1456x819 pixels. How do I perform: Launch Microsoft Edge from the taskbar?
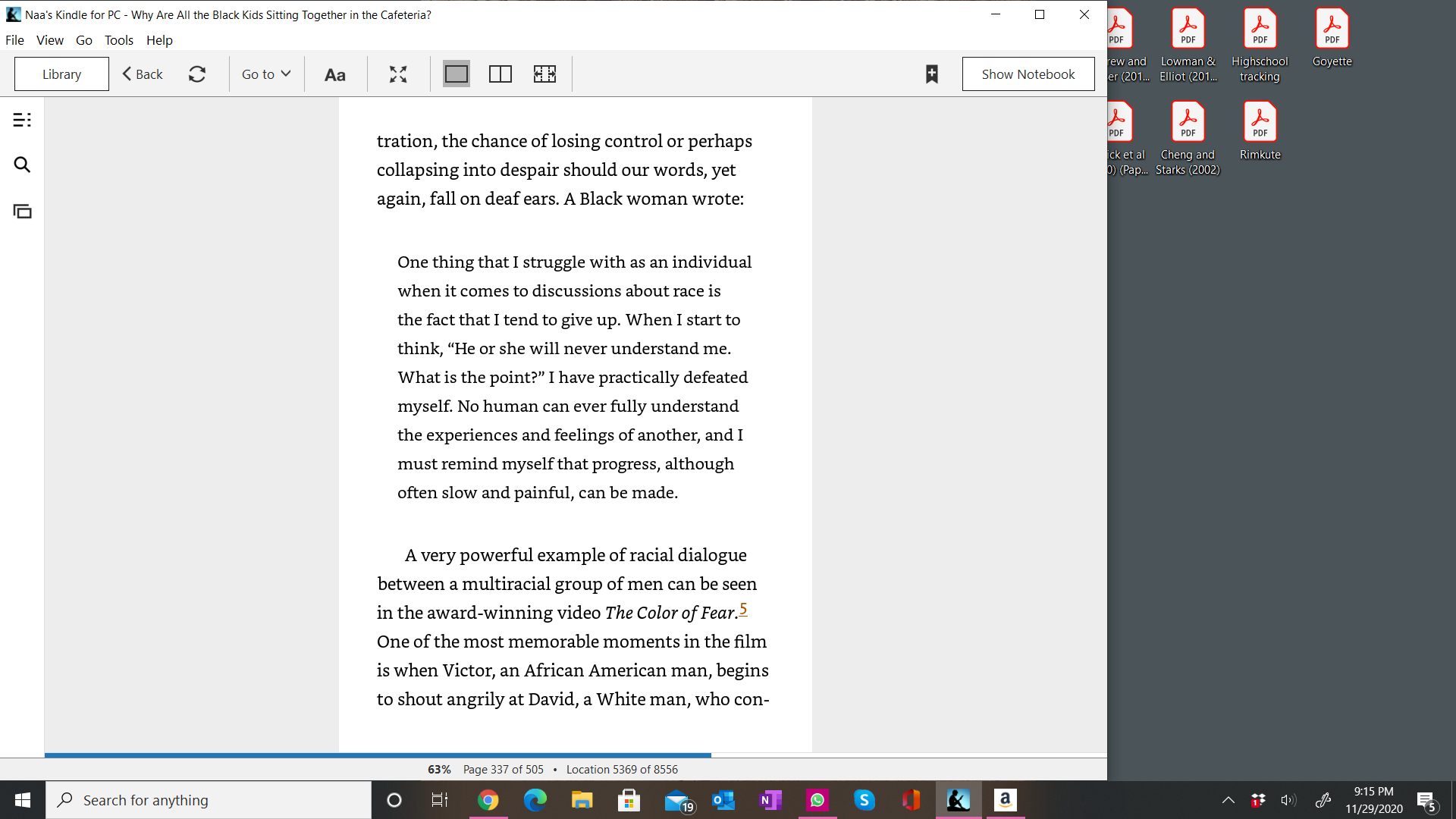point(535,800)
